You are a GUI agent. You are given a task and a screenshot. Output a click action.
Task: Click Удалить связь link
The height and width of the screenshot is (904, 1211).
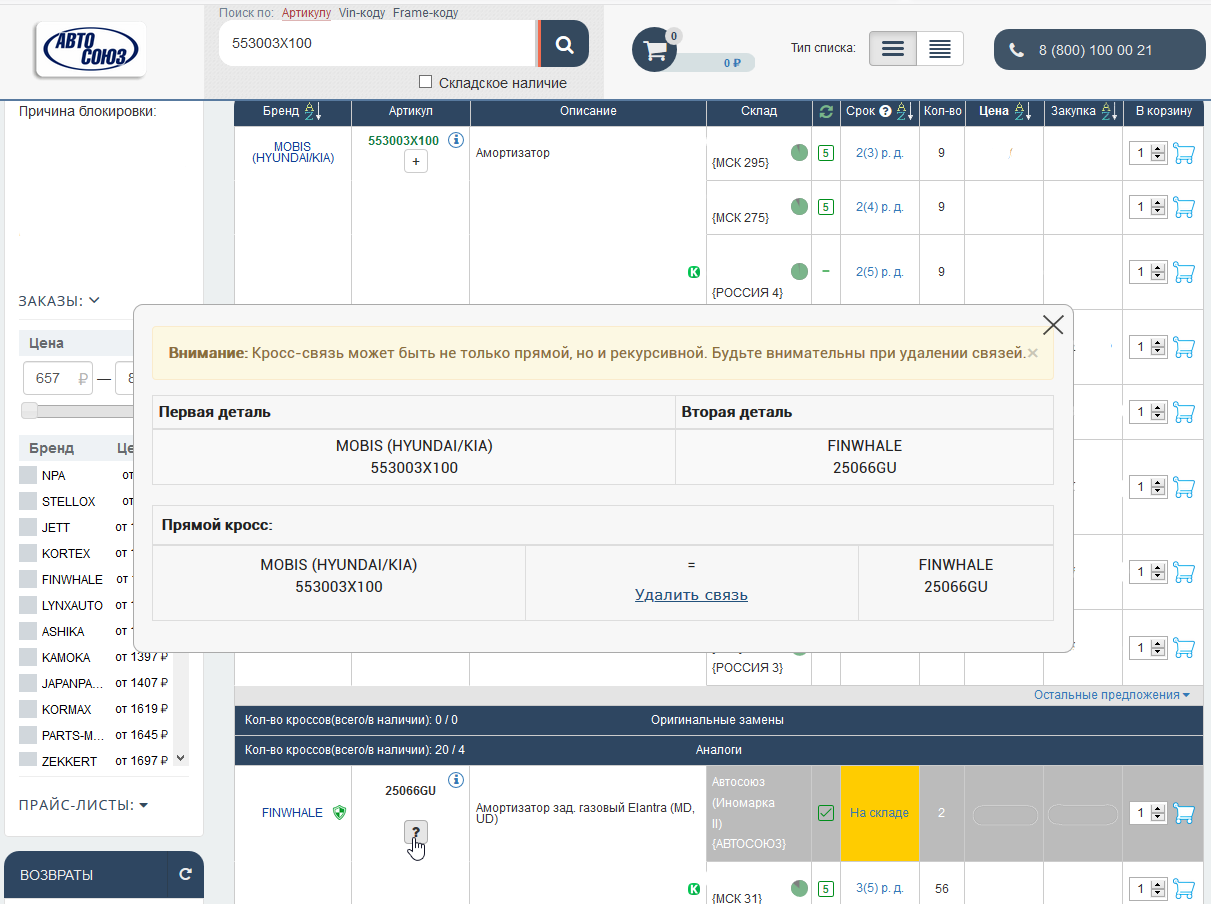691,595
